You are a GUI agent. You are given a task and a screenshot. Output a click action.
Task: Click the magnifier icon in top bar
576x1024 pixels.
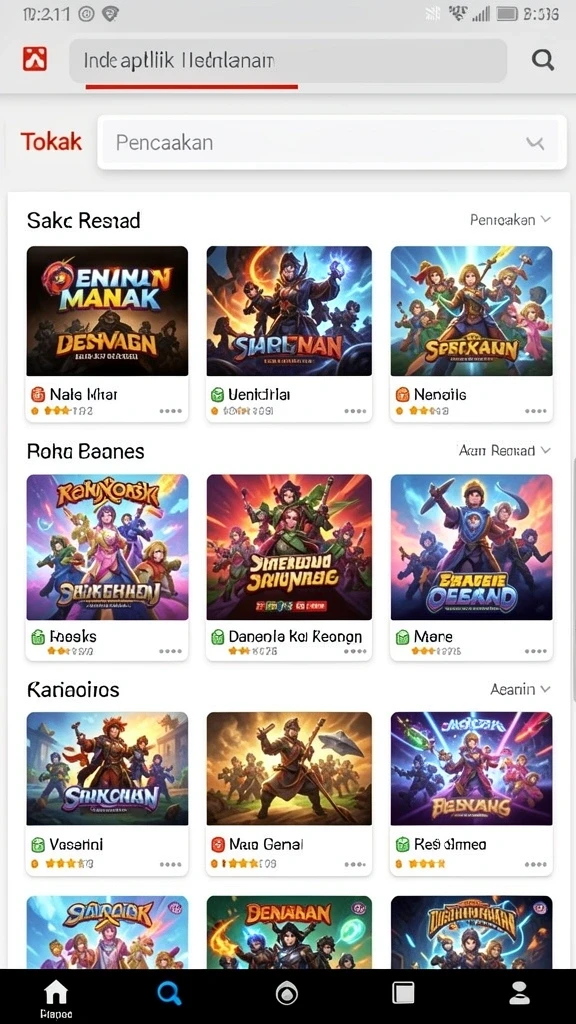pyautogui.click(x=543, y=60)
